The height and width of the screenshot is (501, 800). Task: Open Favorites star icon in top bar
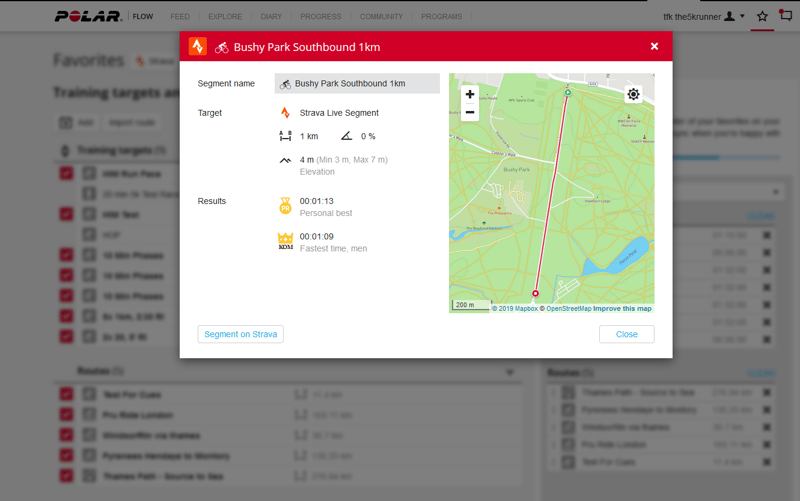(x=762, y=16)
